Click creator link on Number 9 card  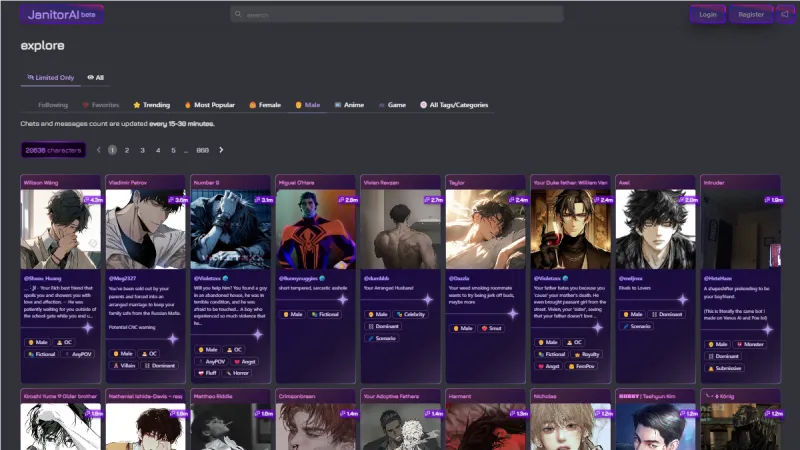(x=208, y=279)
